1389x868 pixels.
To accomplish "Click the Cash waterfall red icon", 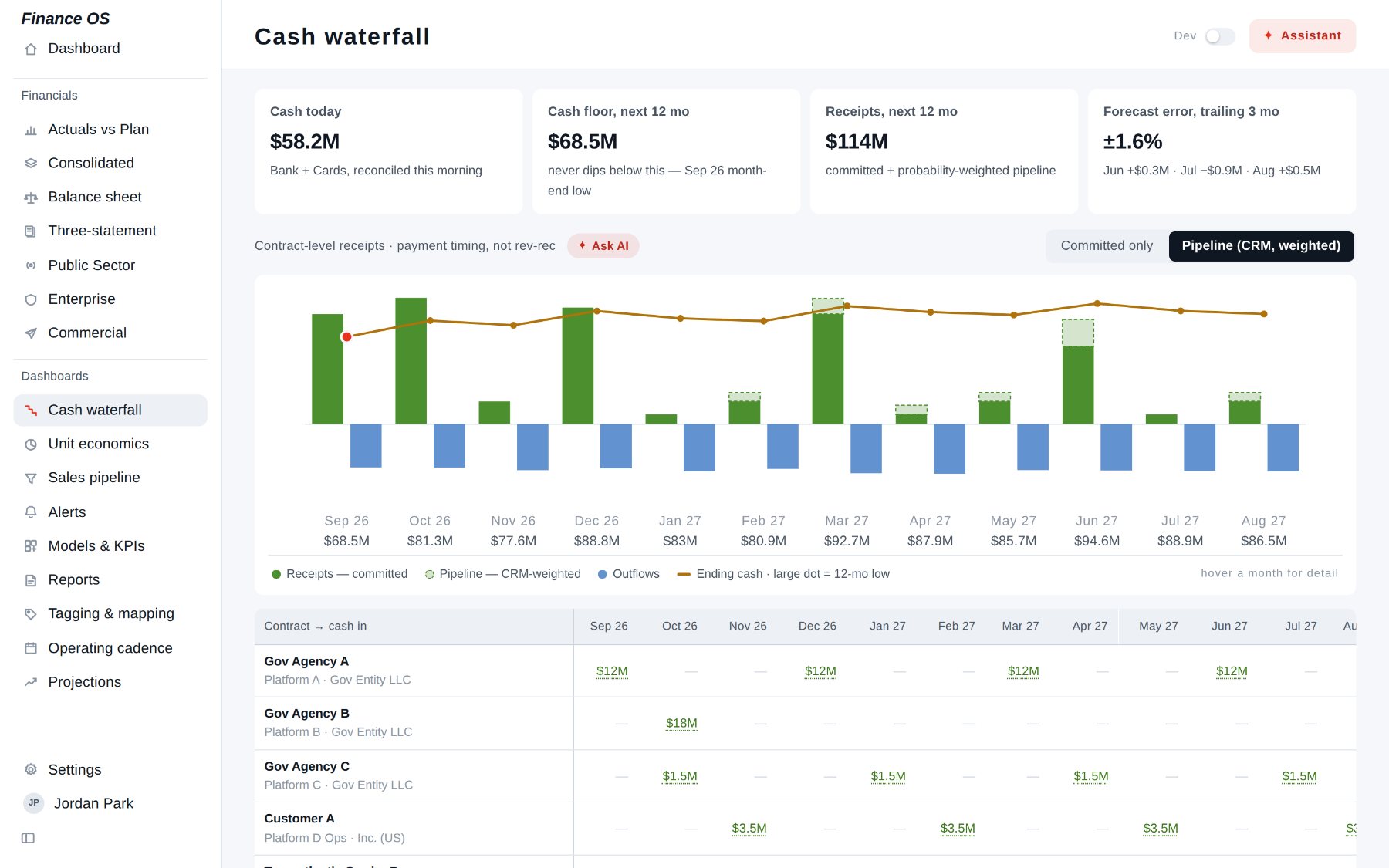I will pos(31,410).
